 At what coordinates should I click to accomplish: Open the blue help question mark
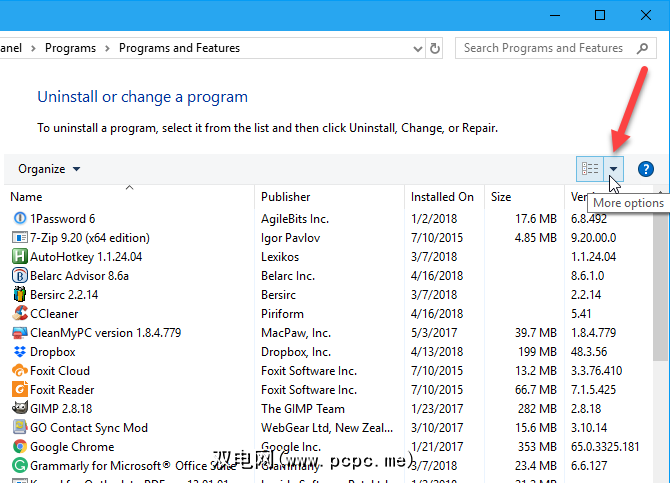645,169
